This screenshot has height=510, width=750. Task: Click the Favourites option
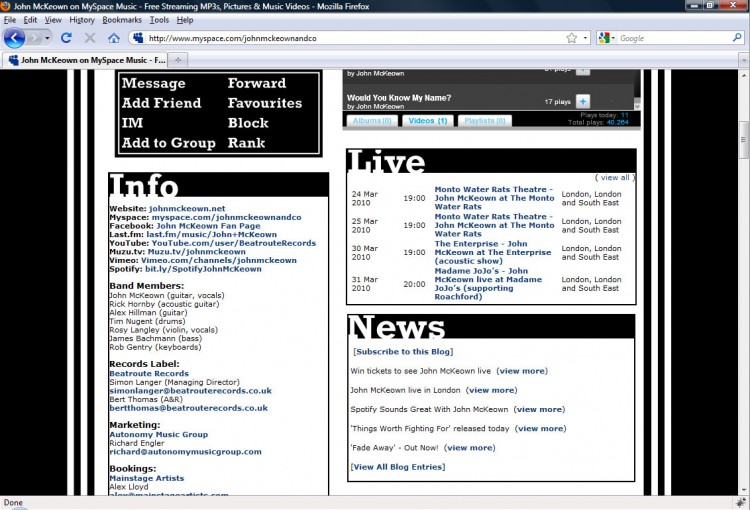265,103
